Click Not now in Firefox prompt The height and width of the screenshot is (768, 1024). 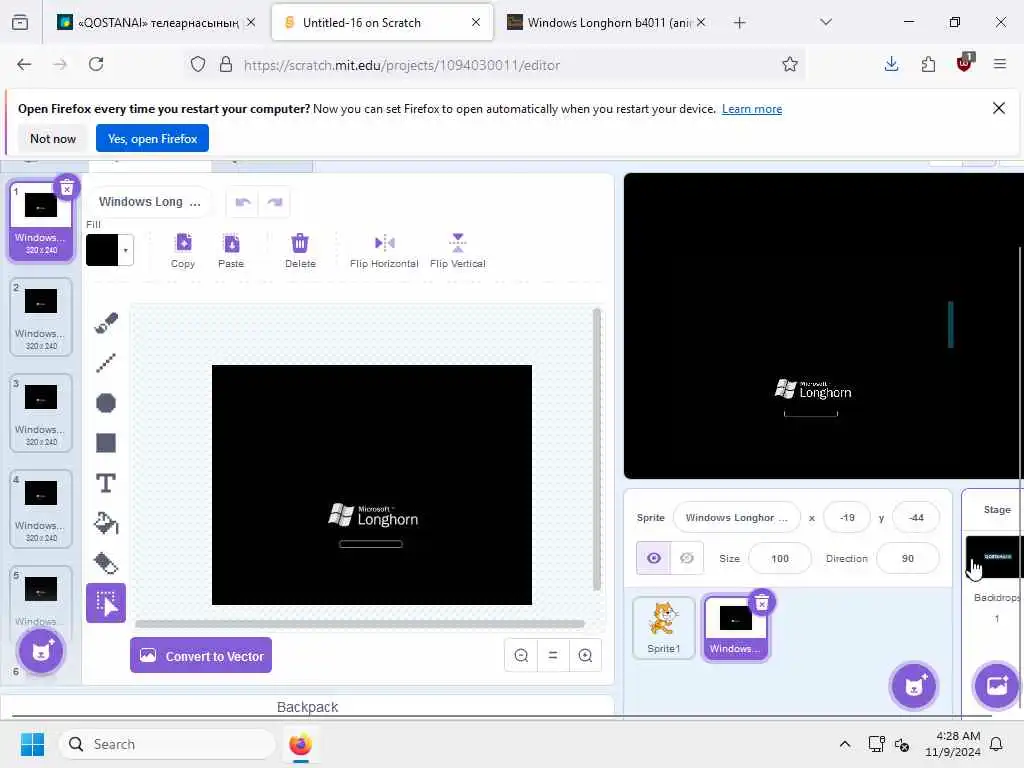[x=53, y=138]
